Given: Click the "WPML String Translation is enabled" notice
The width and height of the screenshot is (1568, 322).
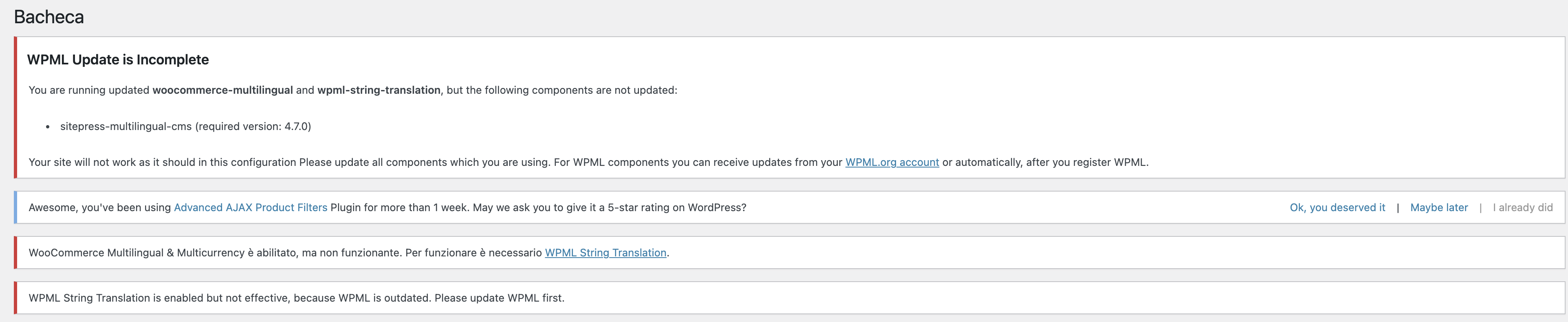Looking at the screenshot, I should 183,298.
